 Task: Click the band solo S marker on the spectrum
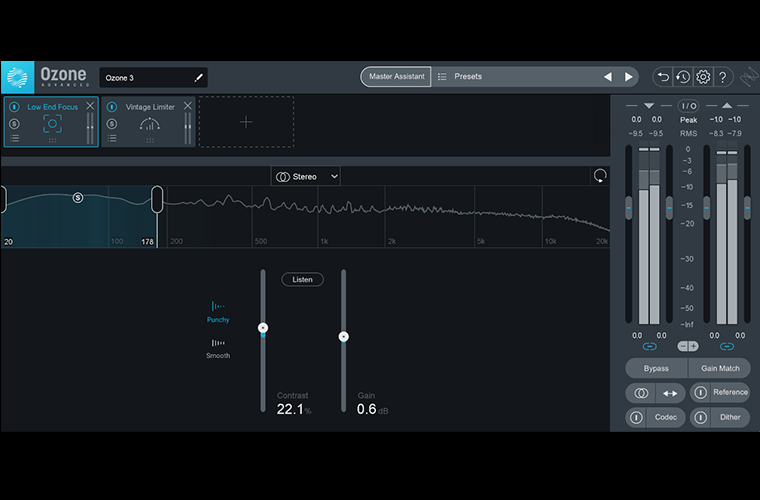tap(78, 198)
